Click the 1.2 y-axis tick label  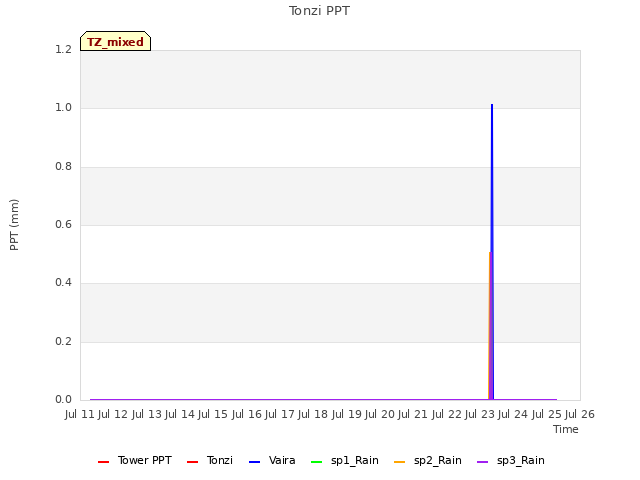tap(63, 50)
